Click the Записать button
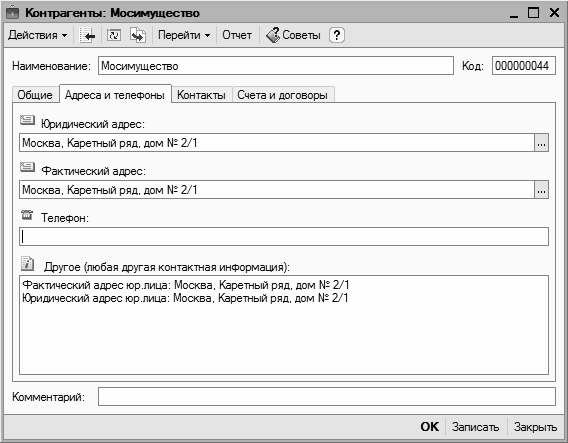Image resolution: width=568 pixels, height=443 pixels. point(475,427)
